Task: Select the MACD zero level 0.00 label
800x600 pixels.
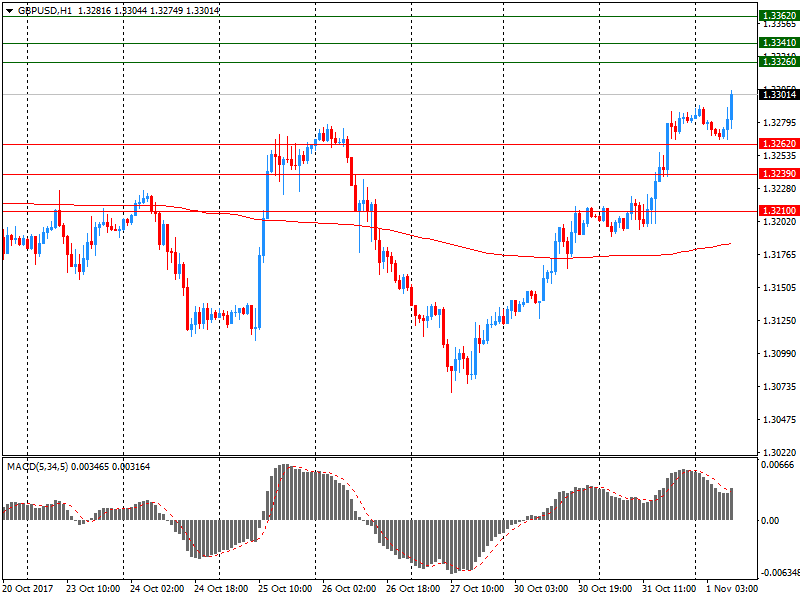Action: click(x=769, y=520)
